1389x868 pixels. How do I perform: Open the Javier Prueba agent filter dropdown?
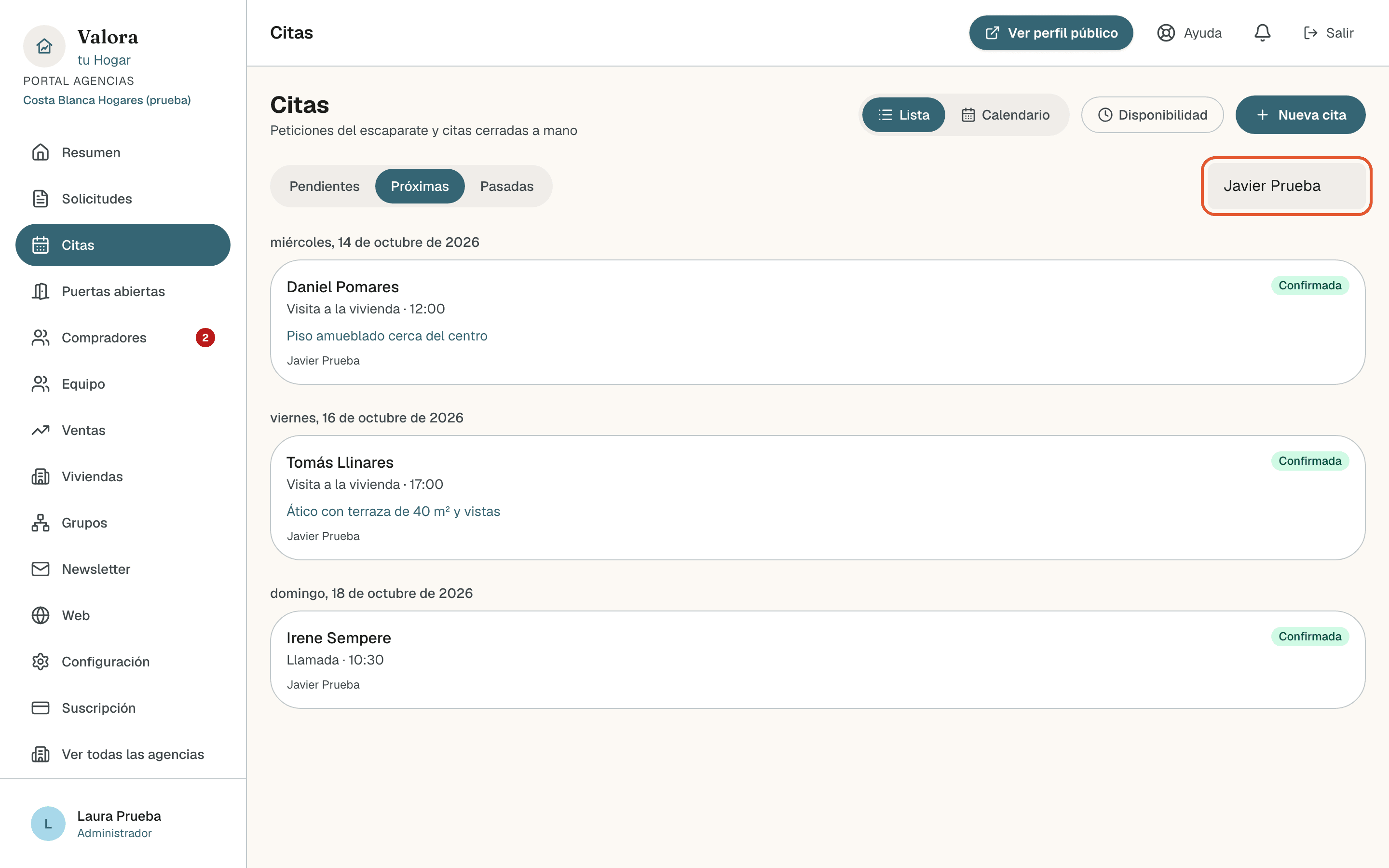point(1286,186)
